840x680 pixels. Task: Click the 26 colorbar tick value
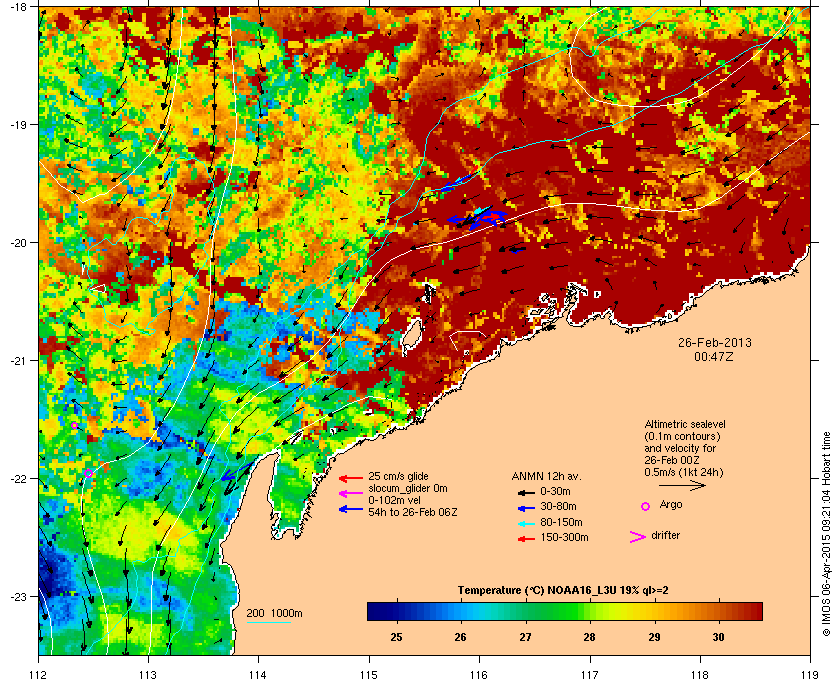[460, 637]
